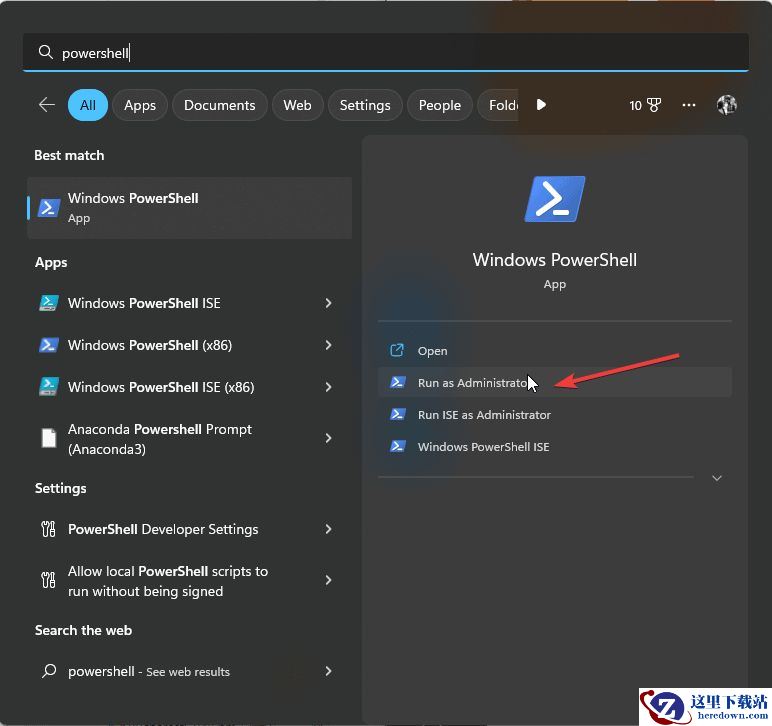Expand more actions with the down chevron

[x=716, y=479]
